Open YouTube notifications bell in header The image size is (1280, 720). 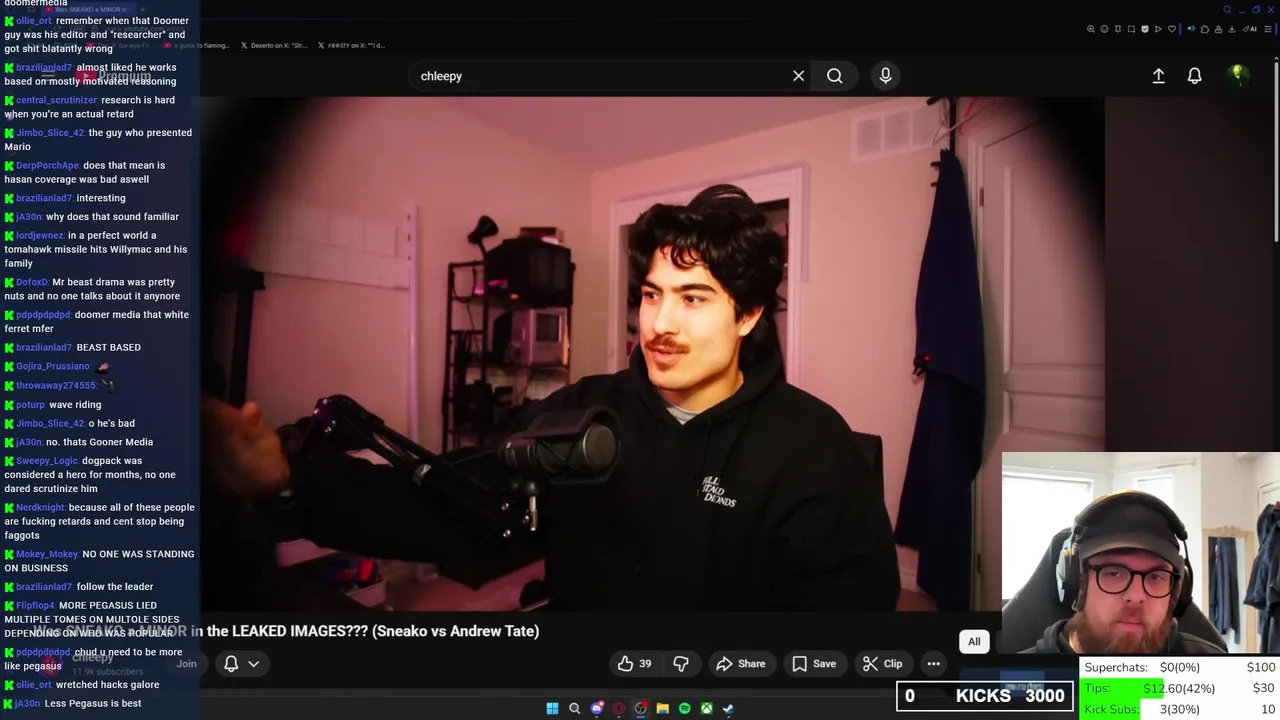point(1194,76)
